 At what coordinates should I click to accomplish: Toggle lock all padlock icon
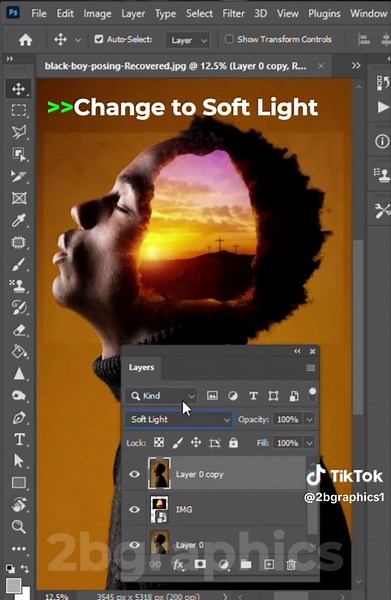[x=233, y=442]
